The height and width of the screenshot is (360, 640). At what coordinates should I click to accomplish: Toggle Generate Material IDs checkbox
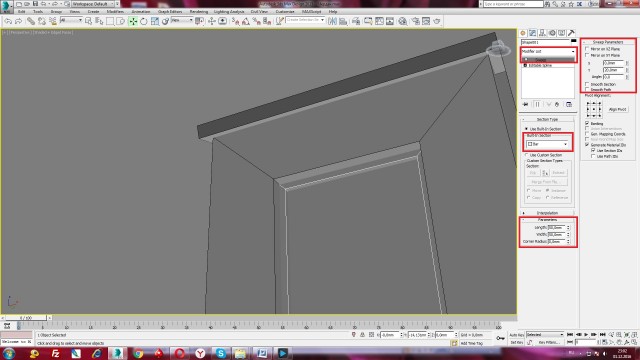point(587,145)
